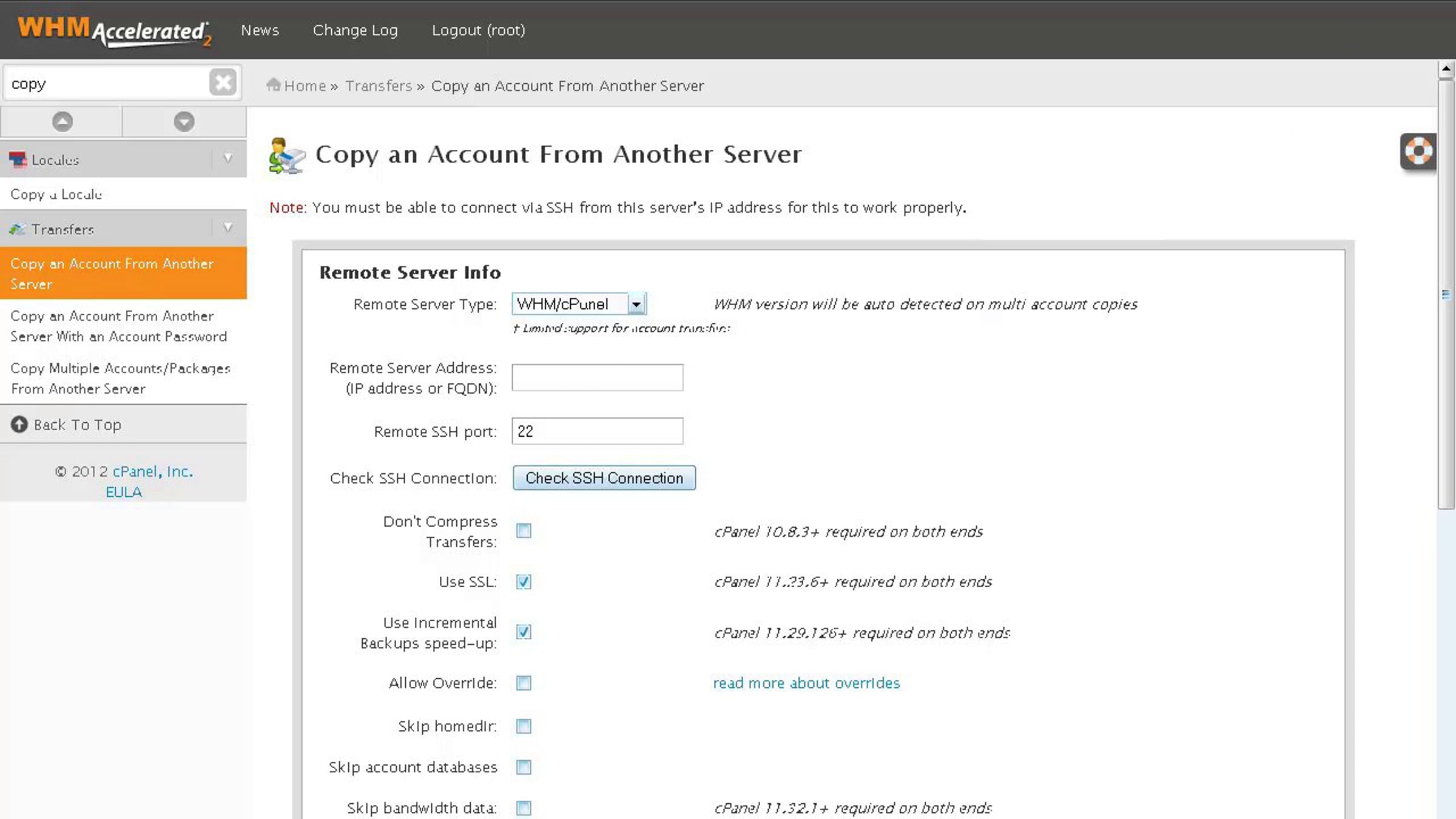Click Logout (root)
This screenshot has height=819, width=1456.
pyautogui.click(x=479, y=30)
